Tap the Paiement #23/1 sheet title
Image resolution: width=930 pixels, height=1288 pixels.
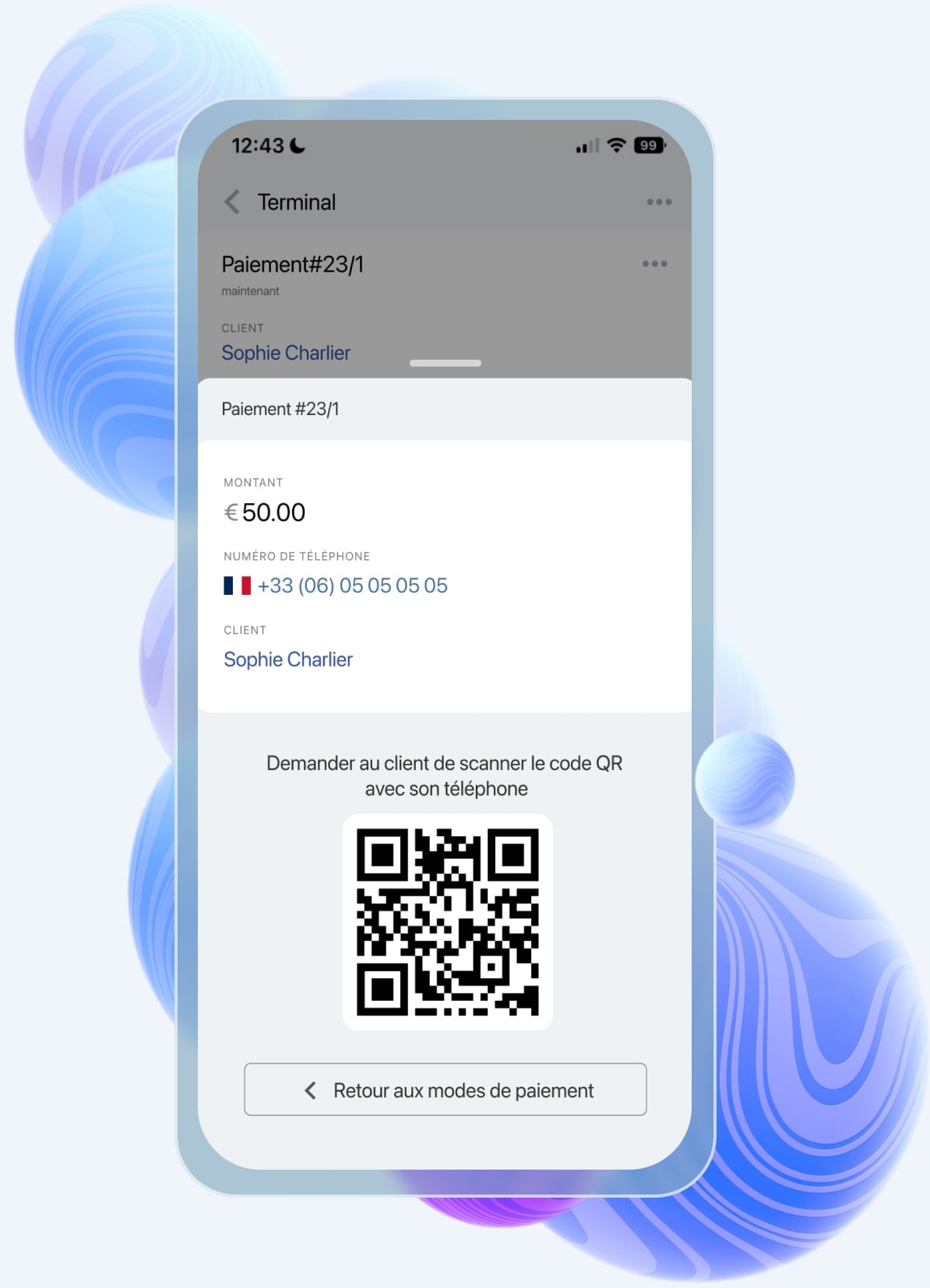coord(280,409)
